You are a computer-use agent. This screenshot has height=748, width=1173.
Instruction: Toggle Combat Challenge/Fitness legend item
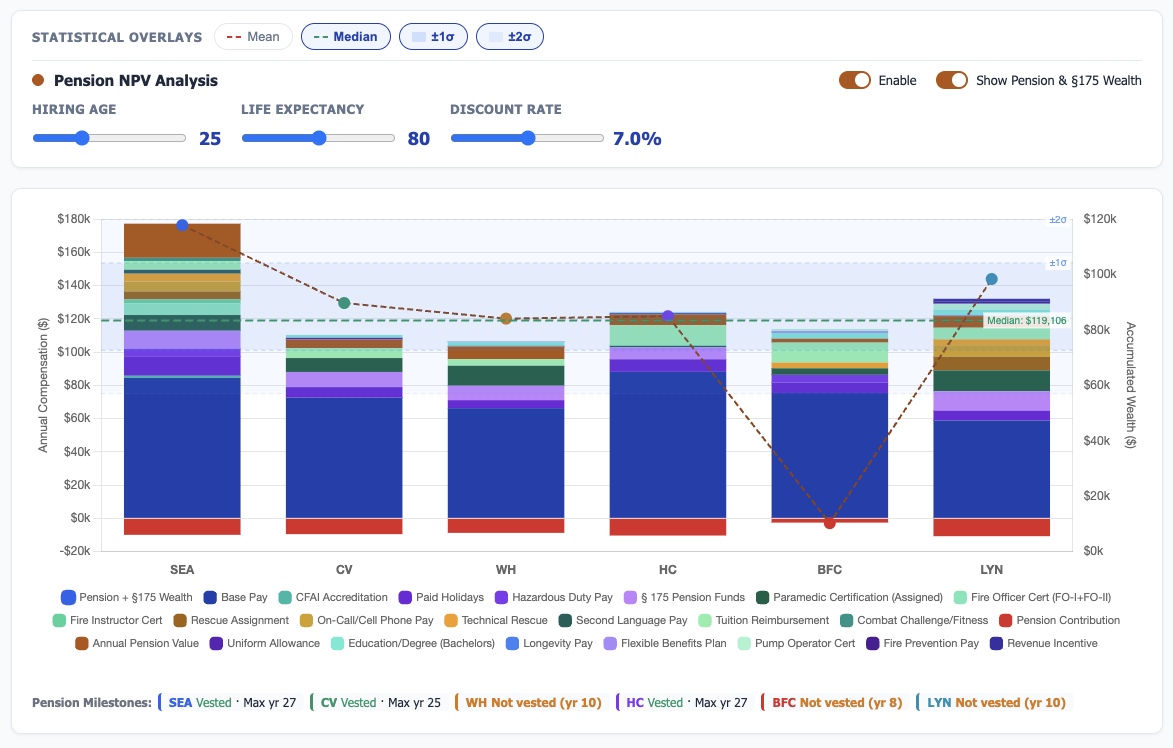click(x=913, y=621)
